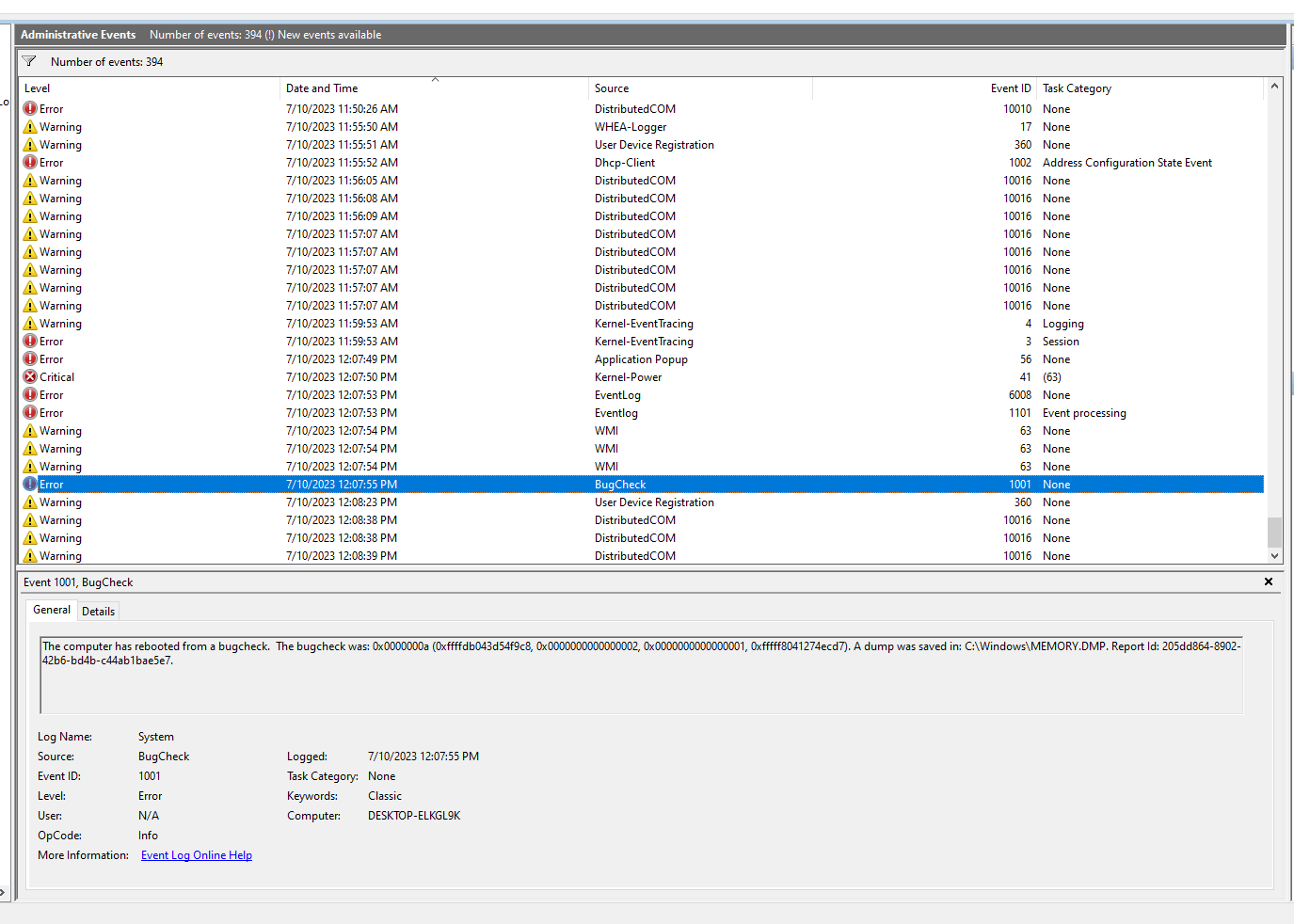Click the Critical level icon for Kernel-Power

click(30, 377)
